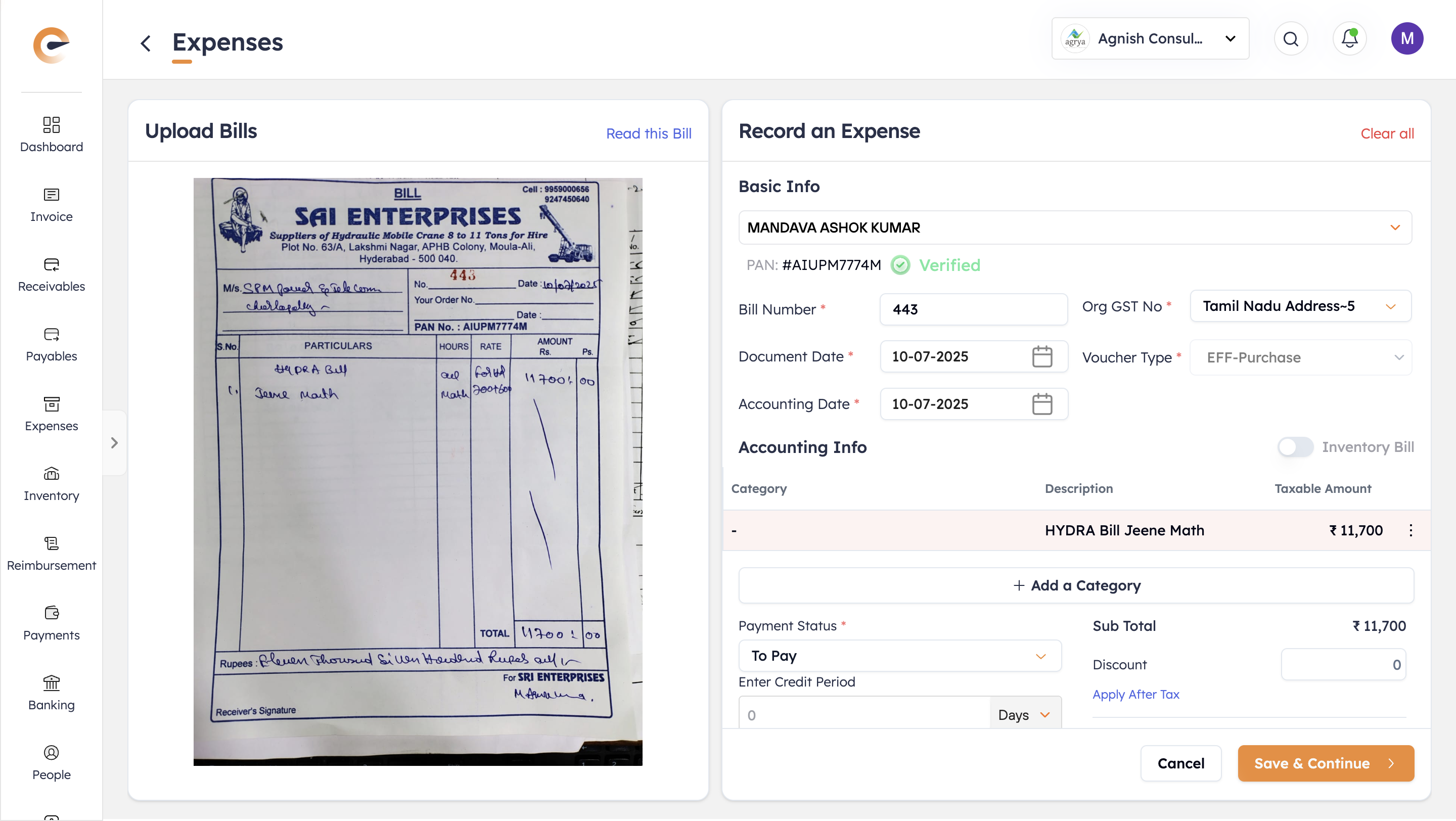Open three-dot menu for HYDRA Bill row
The height and width of the screenshot is (821, 1456).
tap(1410, 530)
